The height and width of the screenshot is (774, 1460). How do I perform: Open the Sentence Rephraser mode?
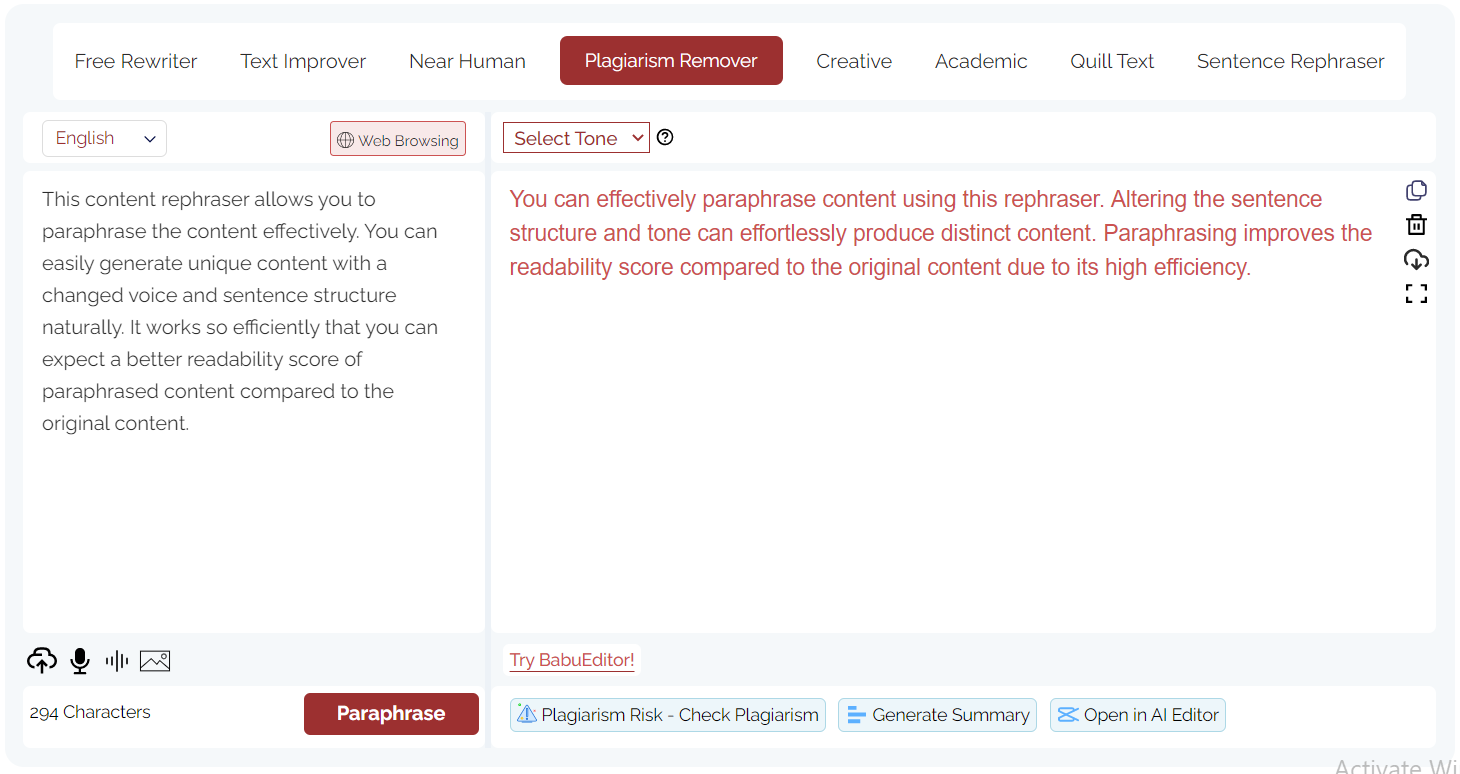(x=1290, y=61)
